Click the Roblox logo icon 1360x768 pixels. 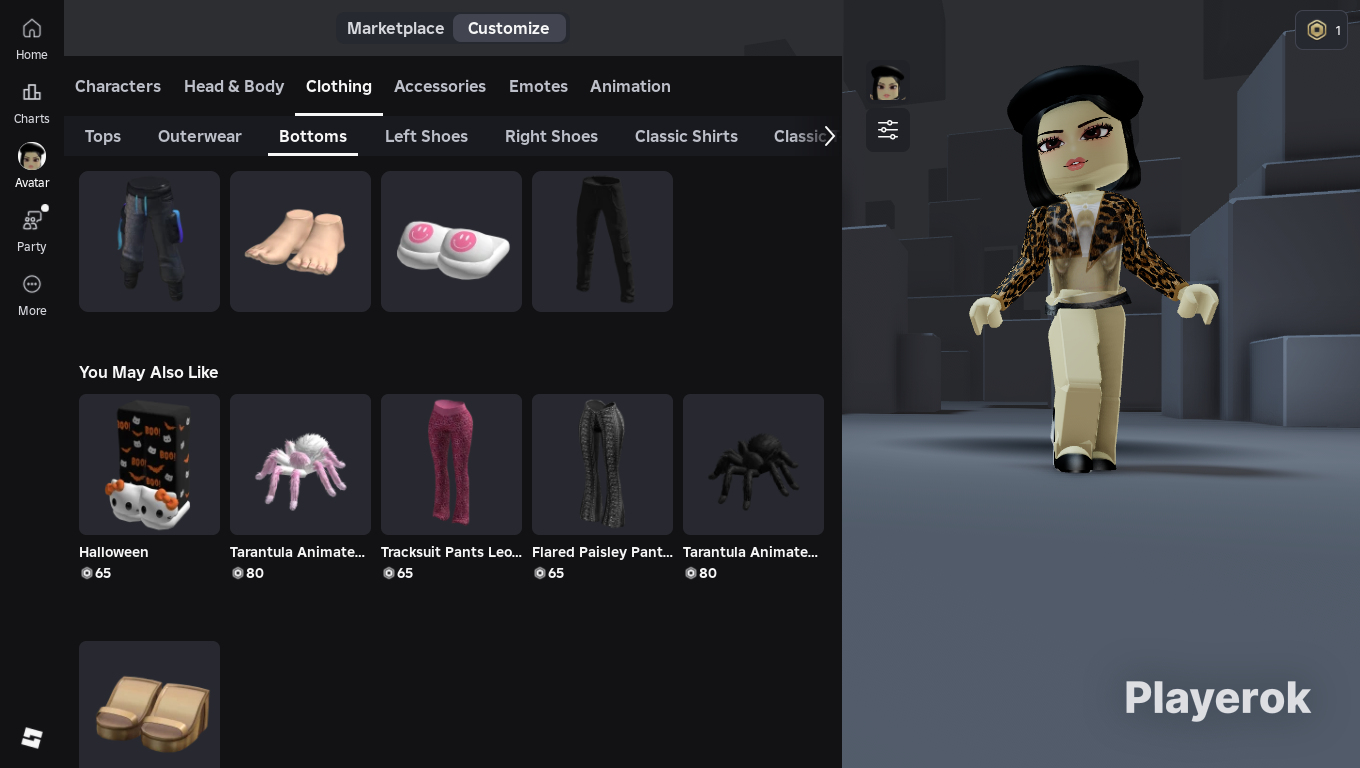point(32,738)
